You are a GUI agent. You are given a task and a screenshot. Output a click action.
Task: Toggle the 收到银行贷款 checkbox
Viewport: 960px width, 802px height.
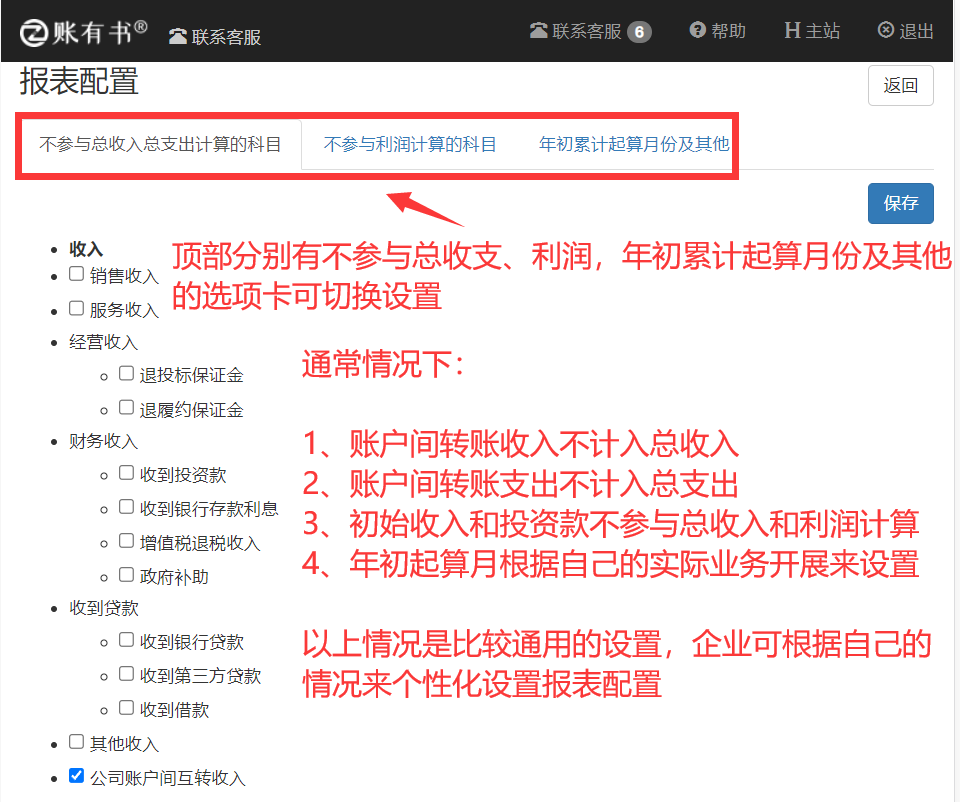point(126,640)
